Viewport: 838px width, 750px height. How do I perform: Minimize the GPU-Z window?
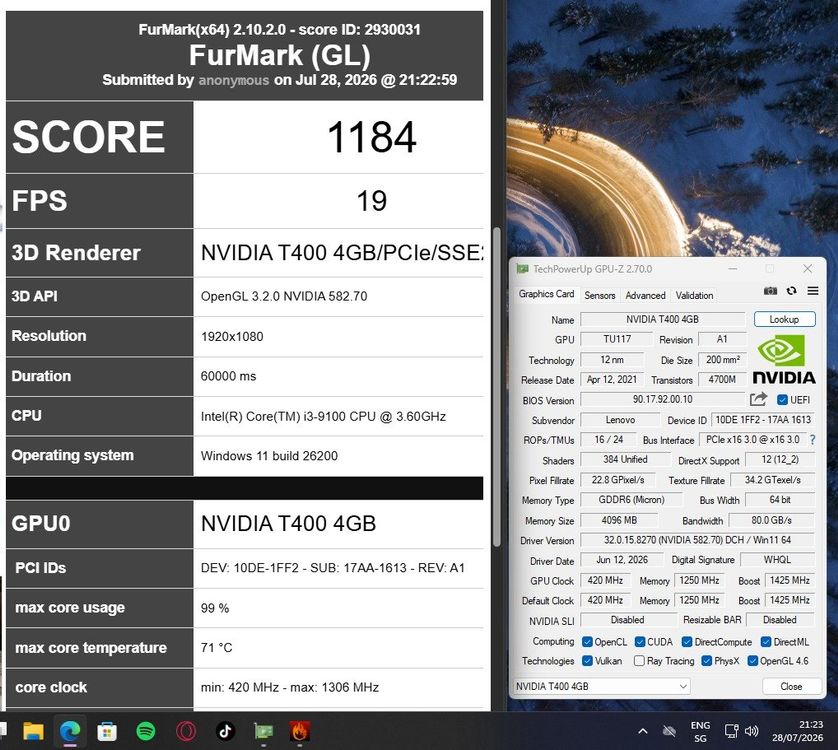[732, 268]
